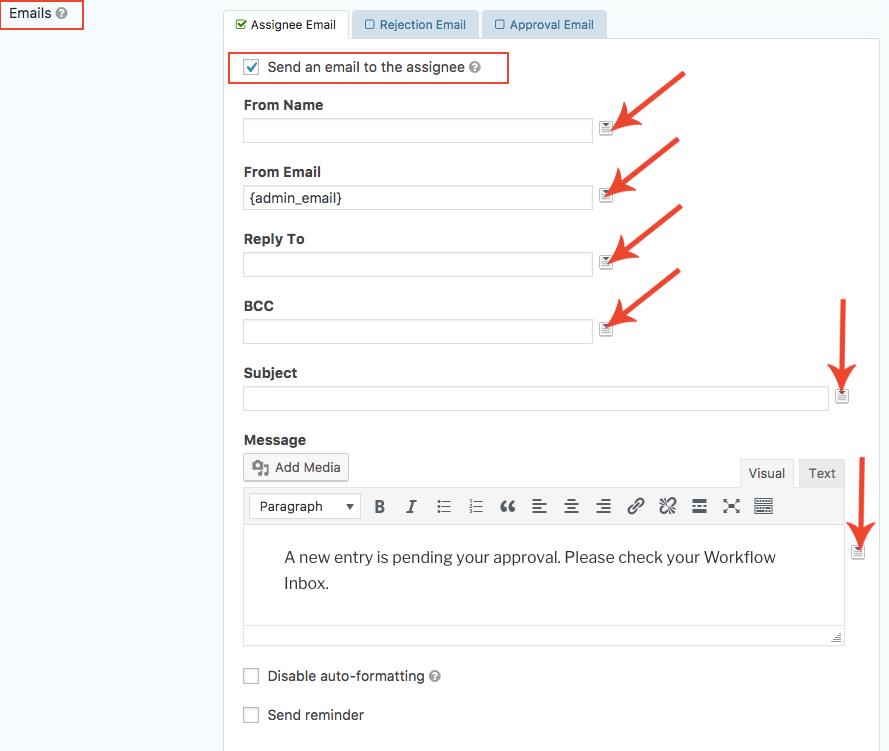Toggle fullscreen editor mode
This screenshot has width=889, height=751.
pyautogui.click(x=731, y=507)
